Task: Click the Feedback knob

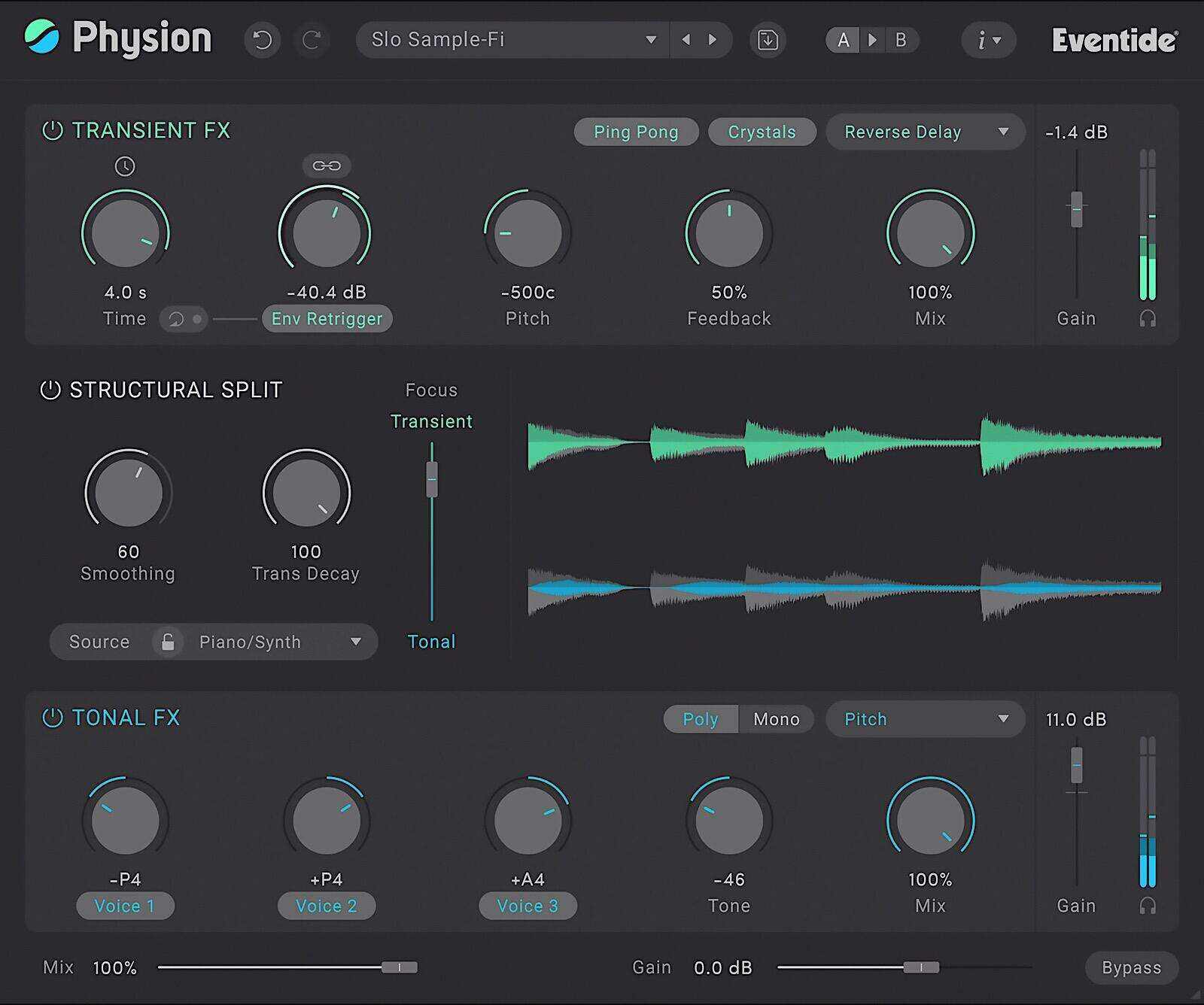Action: pos(729,232)
